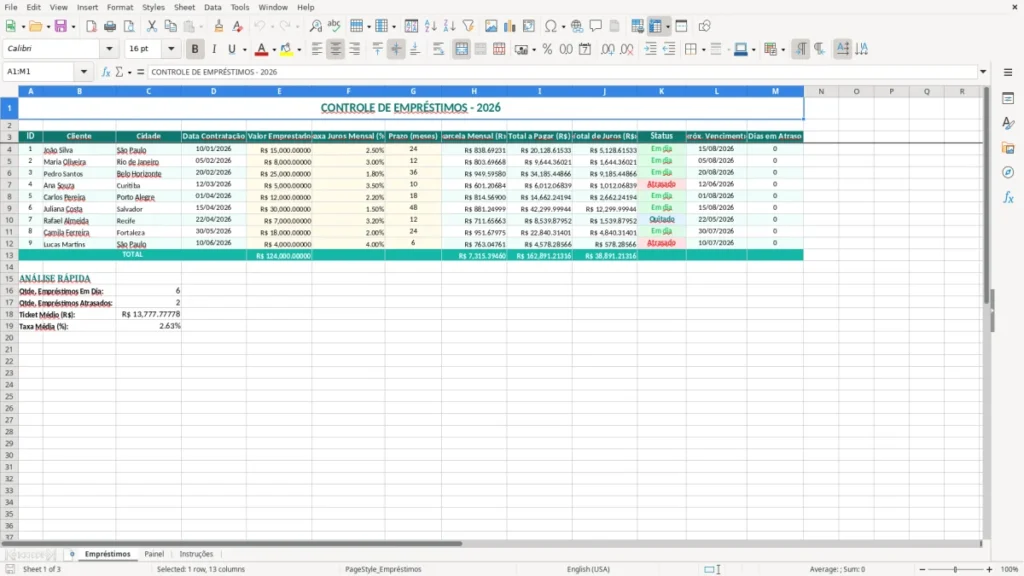Open the Format menu
This screenshot has width=1024, height=576.
[120, 7]
